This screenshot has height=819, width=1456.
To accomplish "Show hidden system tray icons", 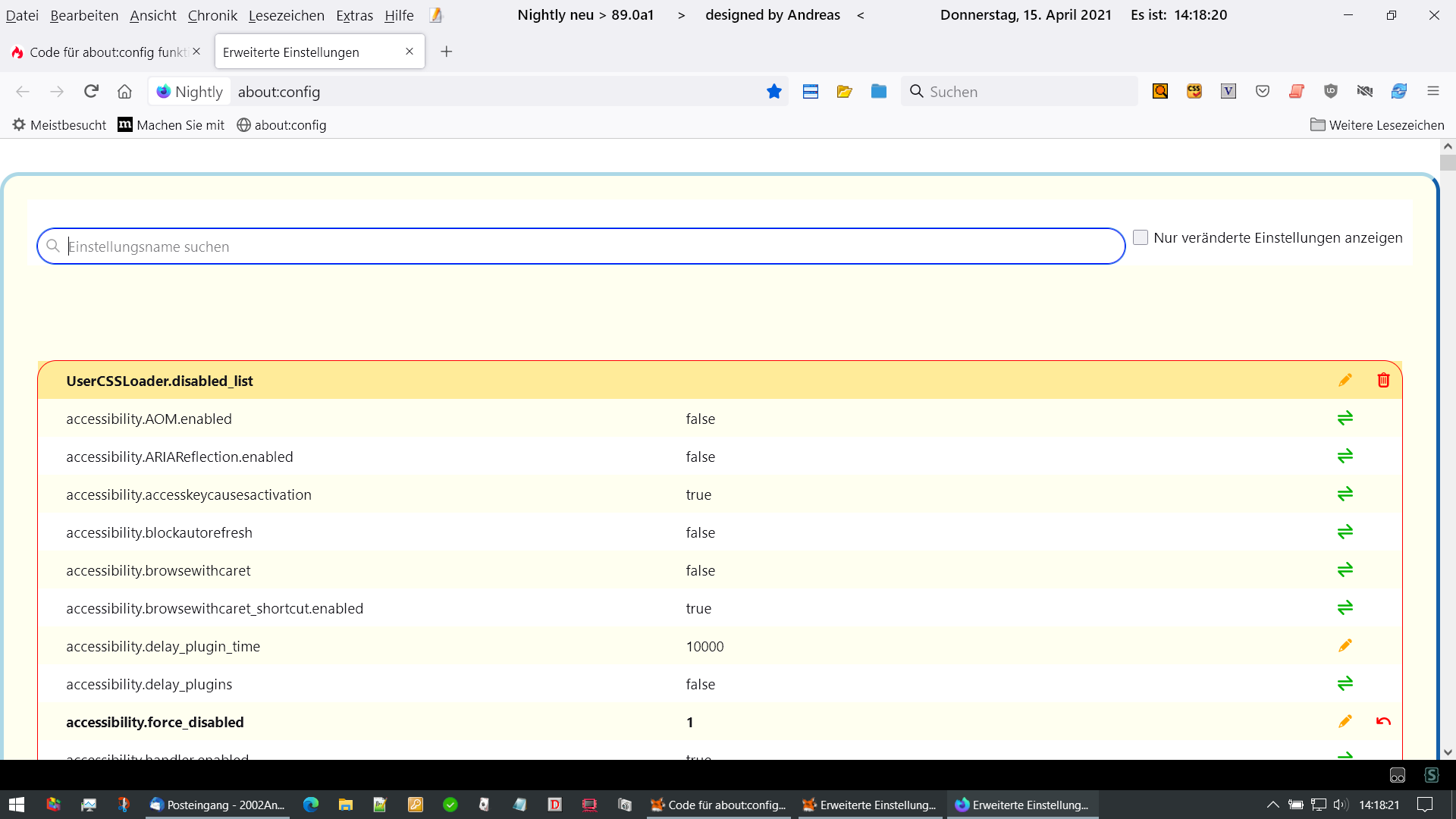I will coord(1272,805).
